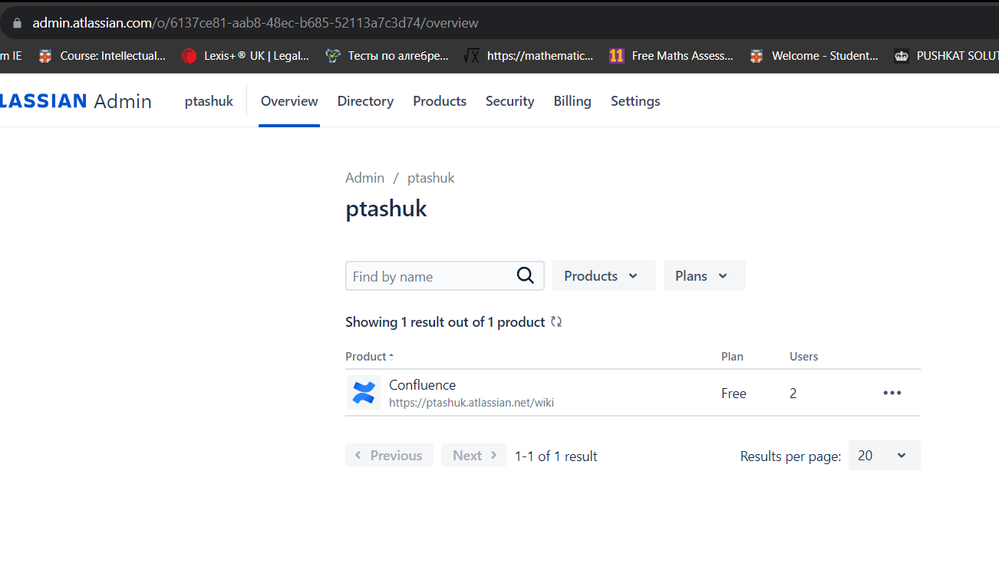Click the Users column header
The width and height of the screenshot is (999, 573).
point(803,356)
